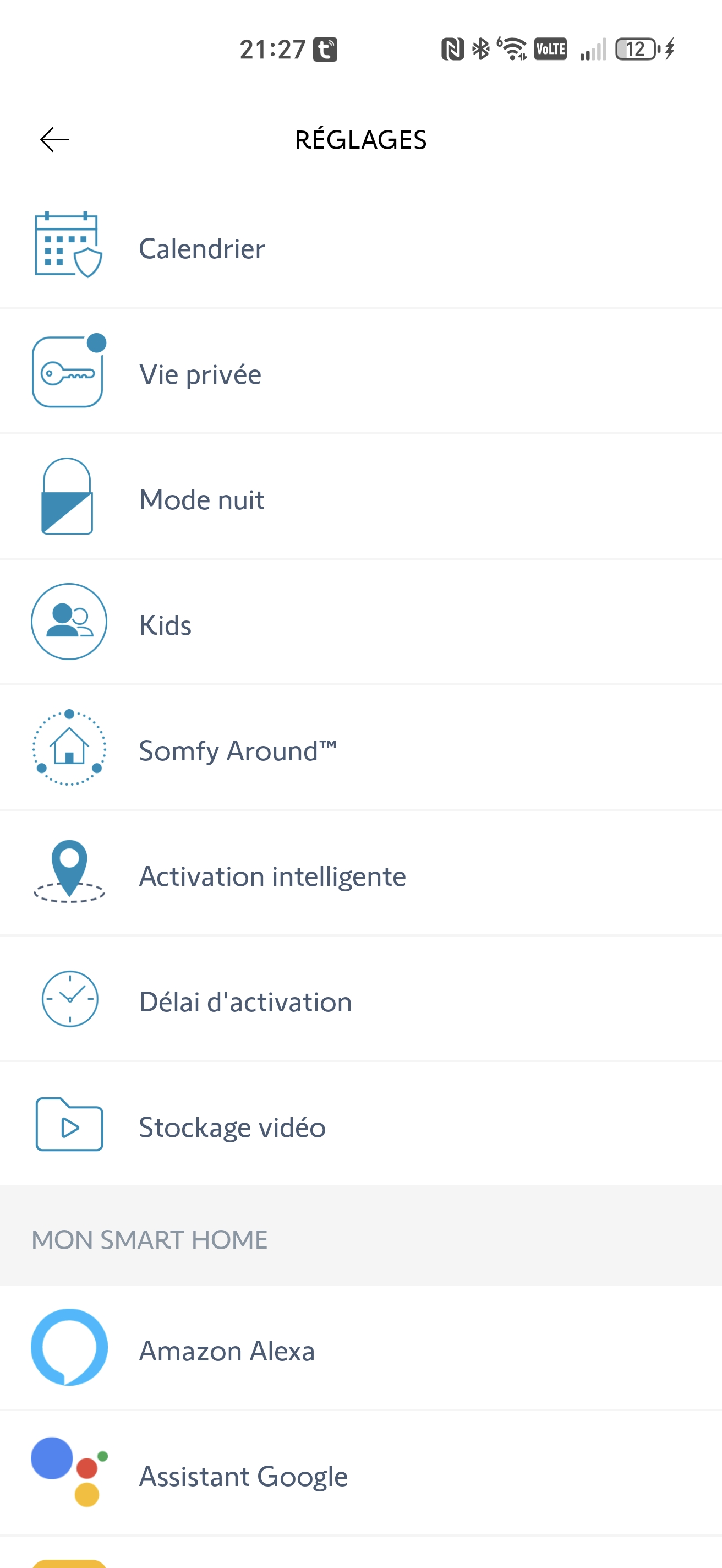Tap the Kids people icon
Image resolution: width=722 pixels, height=1568 pixels.
coord(69,622)
